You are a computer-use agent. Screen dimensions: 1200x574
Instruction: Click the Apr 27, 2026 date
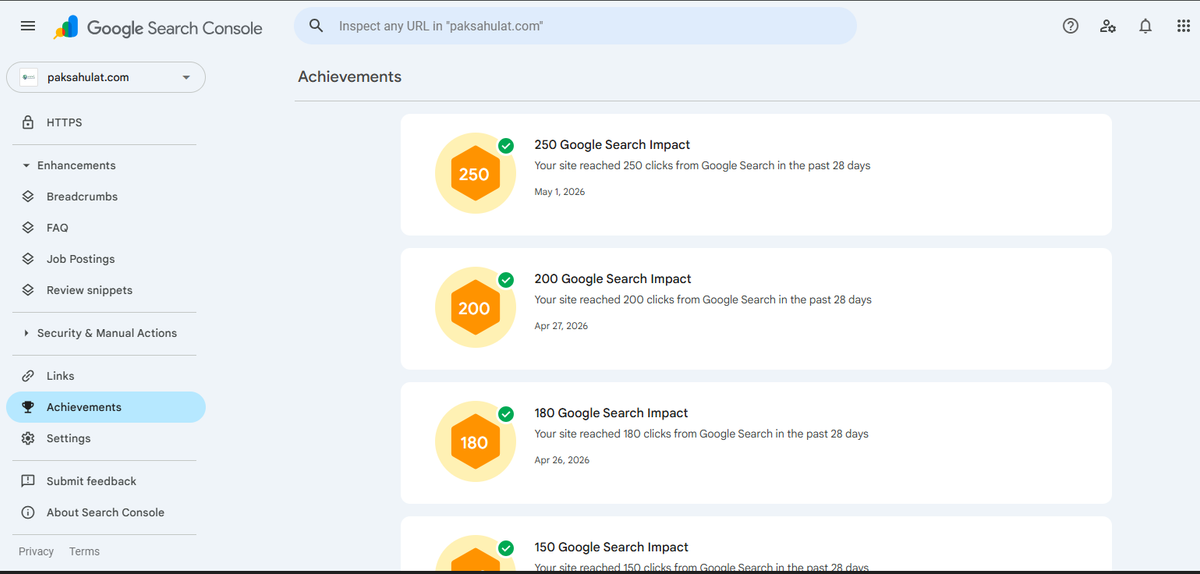[x=561, y=326]
